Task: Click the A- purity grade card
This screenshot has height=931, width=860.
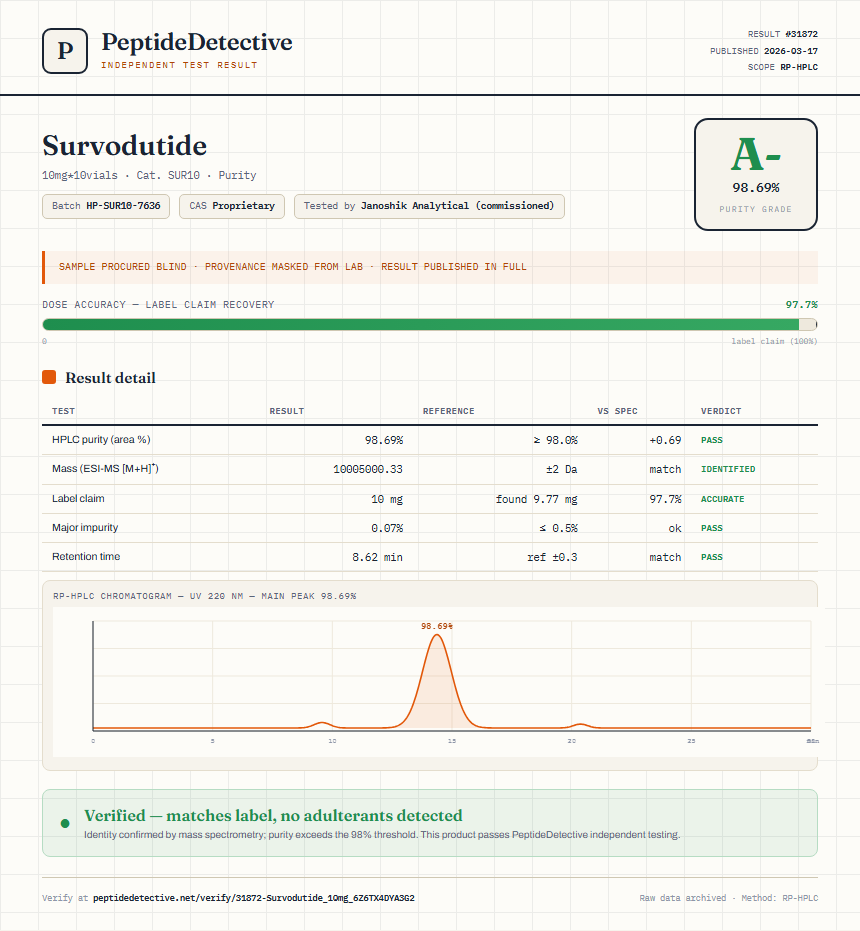Action: [755, 175]
